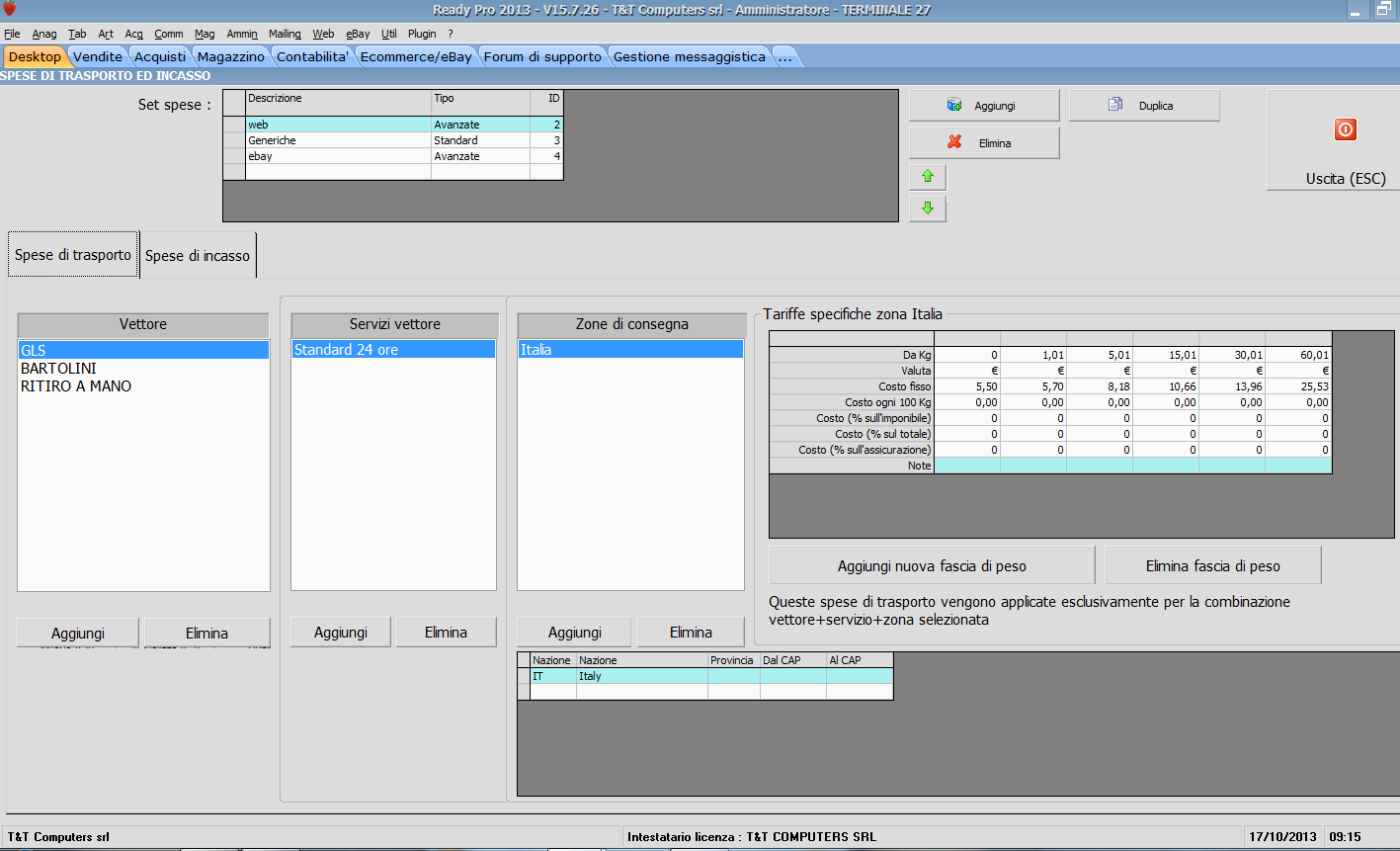Open the Plugin menu
Image resolution: width=1400 pixels, height=851 pixels.
coord(422,34)
